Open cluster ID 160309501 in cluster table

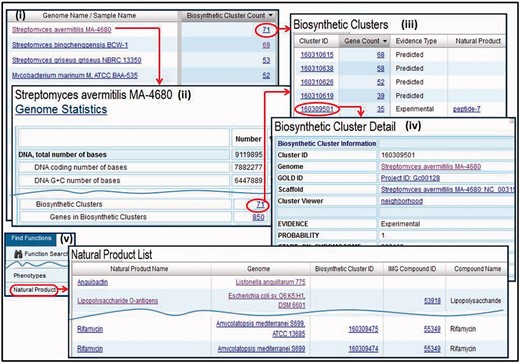(x=317, y=109)
